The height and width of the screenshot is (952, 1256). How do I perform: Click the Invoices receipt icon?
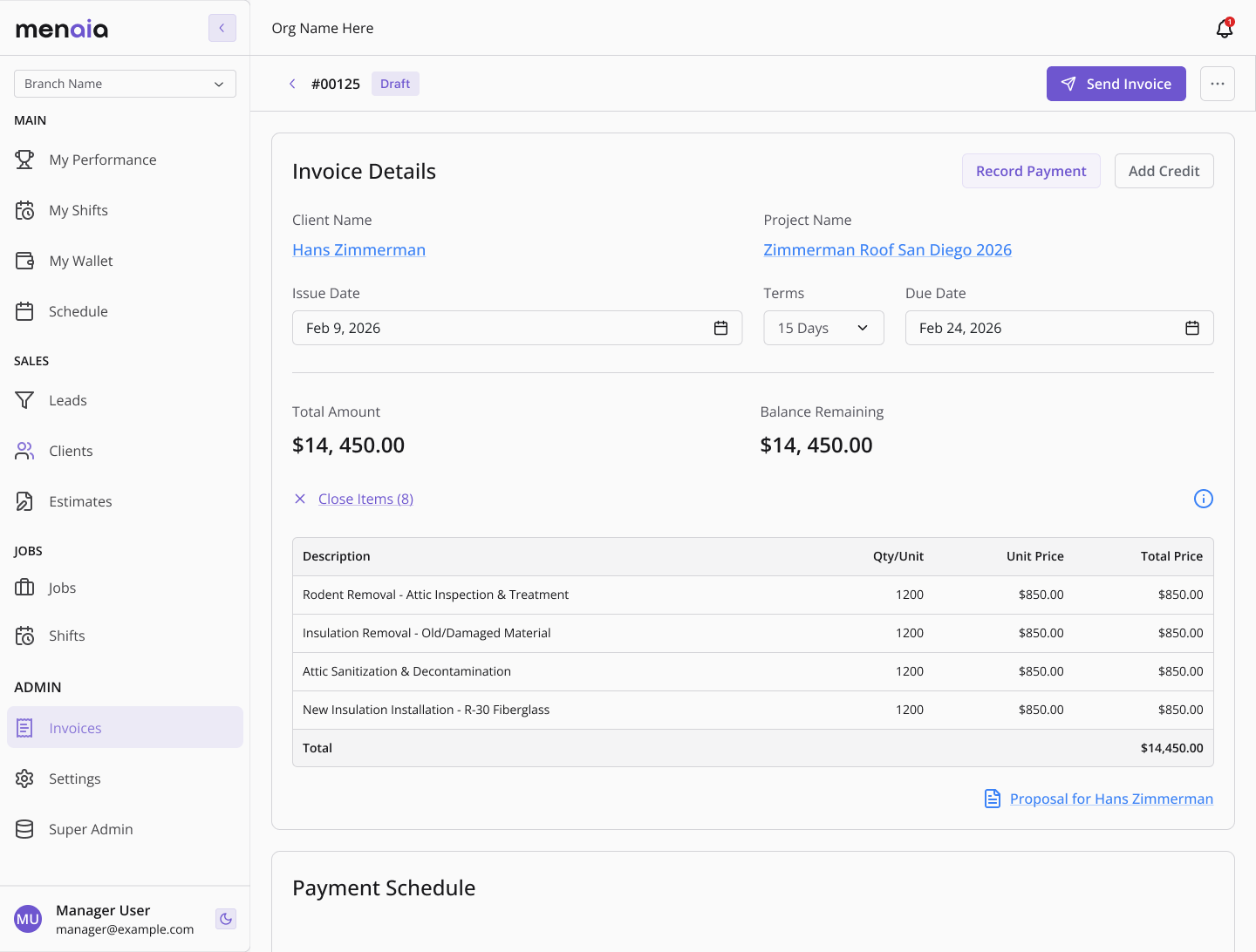click(x=24, y=728)
